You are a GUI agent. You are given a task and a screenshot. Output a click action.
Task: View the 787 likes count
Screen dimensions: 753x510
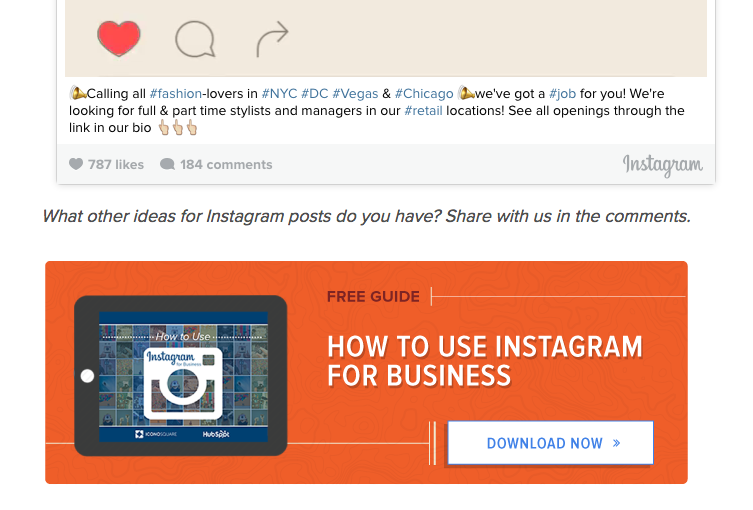tap(116, 165)
